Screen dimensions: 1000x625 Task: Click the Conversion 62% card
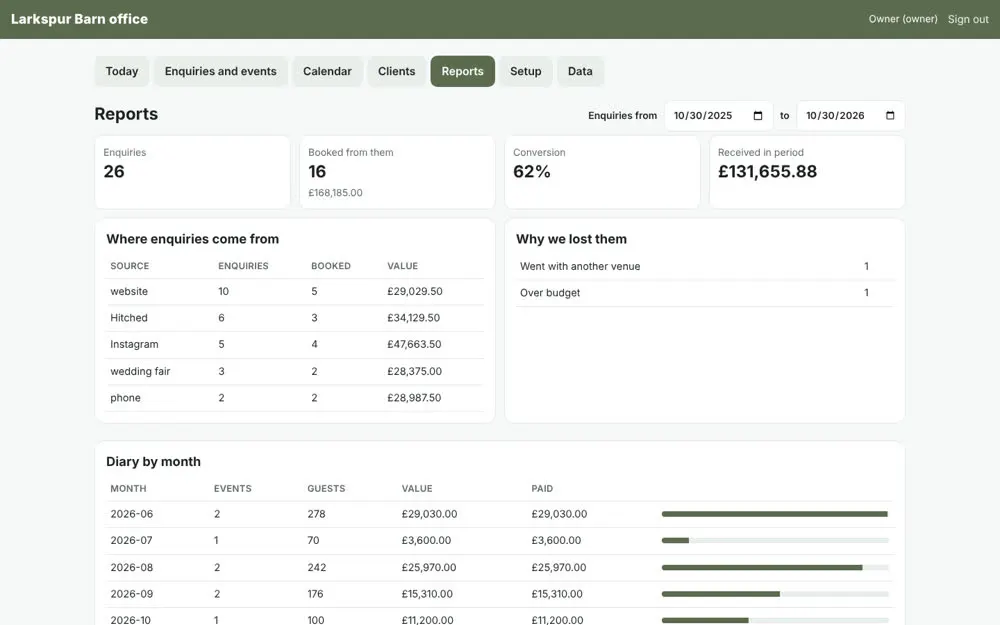(x=602, y=172)
